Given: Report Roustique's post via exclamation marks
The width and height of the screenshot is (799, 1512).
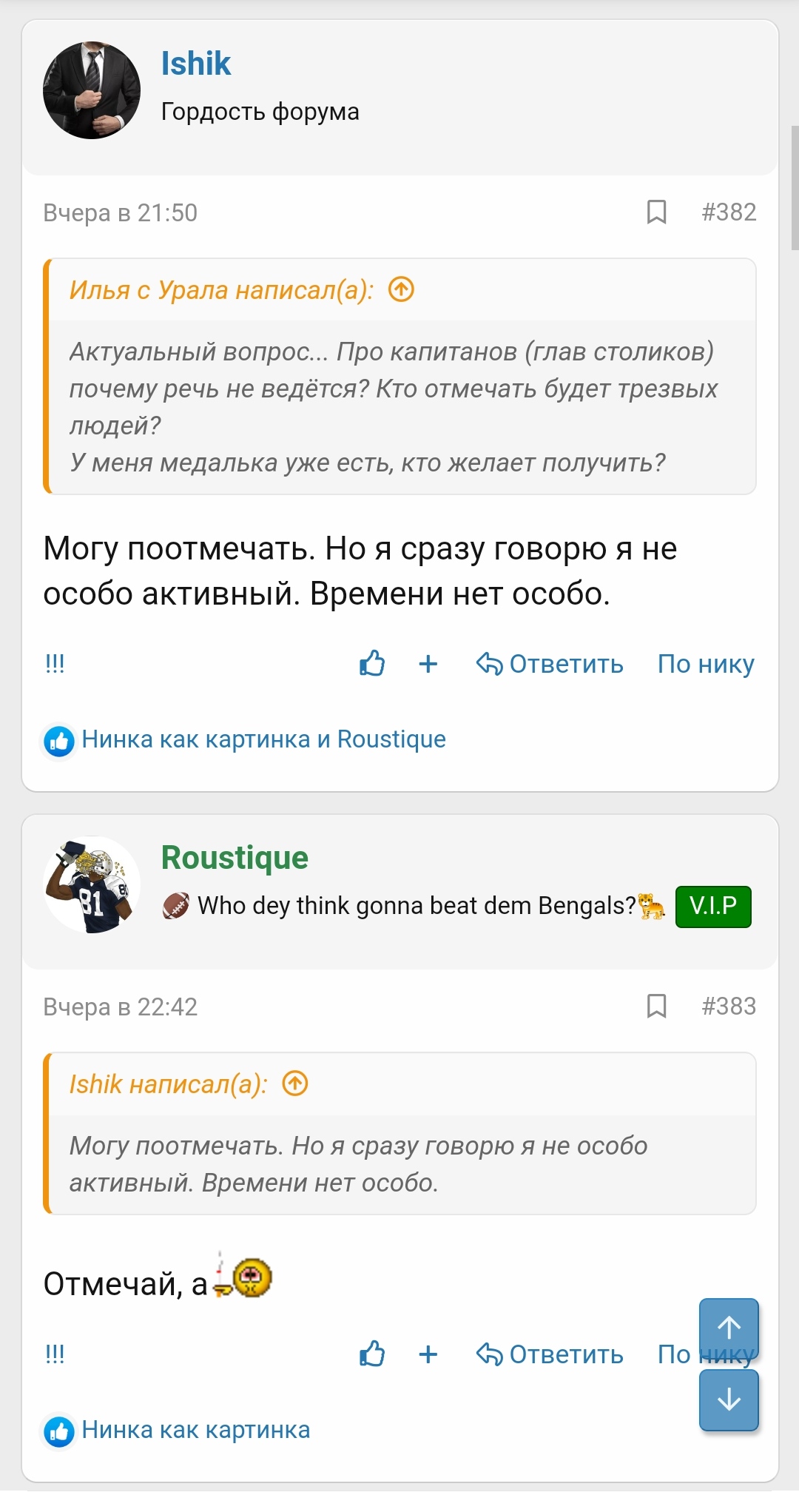Looking at the screenshot, I should click(55, 1354).
